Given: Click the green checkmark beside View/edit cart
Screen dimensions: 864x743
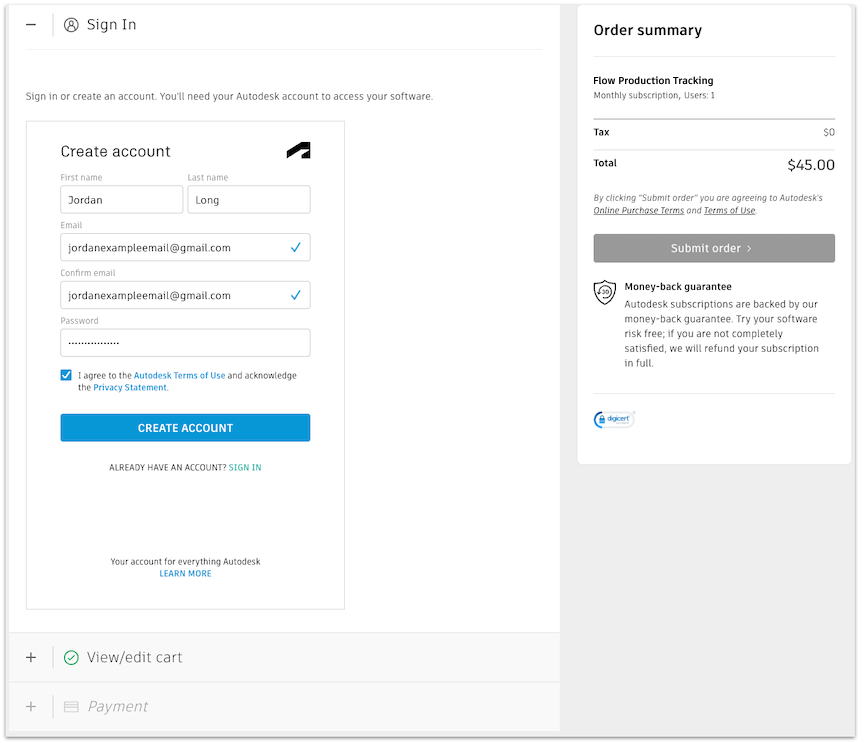Looking at the screenshot, I should 71,658.
